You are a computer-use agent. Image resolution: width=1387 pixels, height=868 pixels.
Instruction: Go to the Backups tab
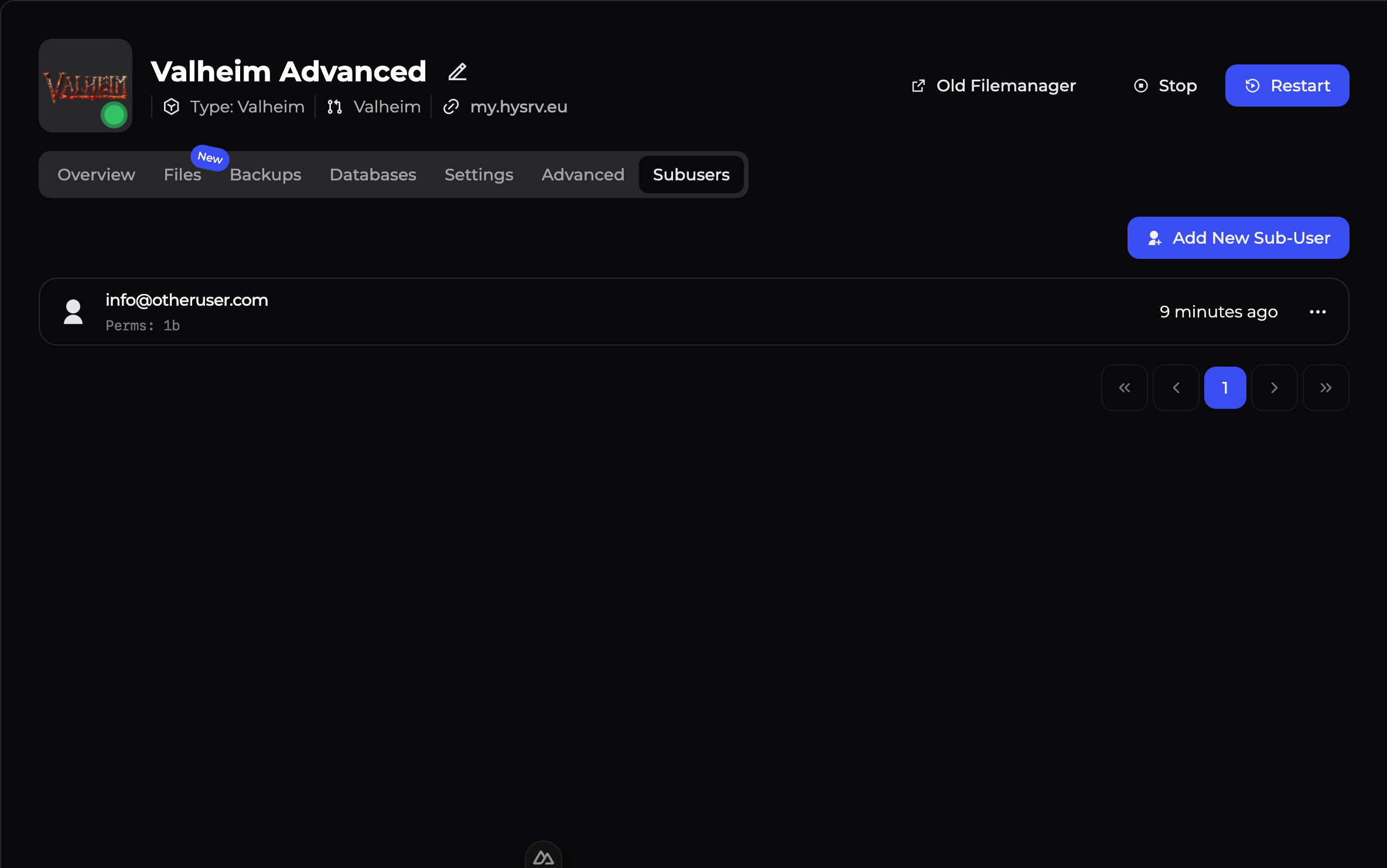(265, 175)
